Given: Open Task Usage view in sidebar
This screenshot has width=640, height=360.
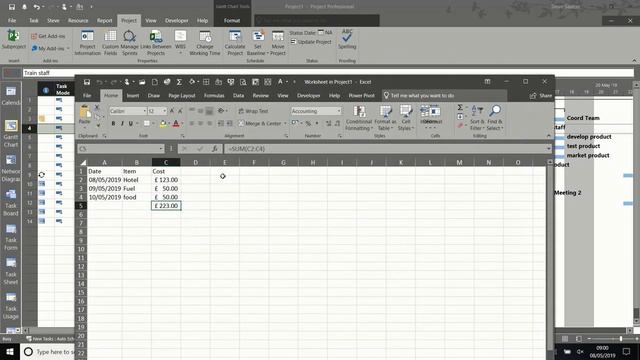Looking at the screenshot, I should pyautogui.click(x=11, y=305).
